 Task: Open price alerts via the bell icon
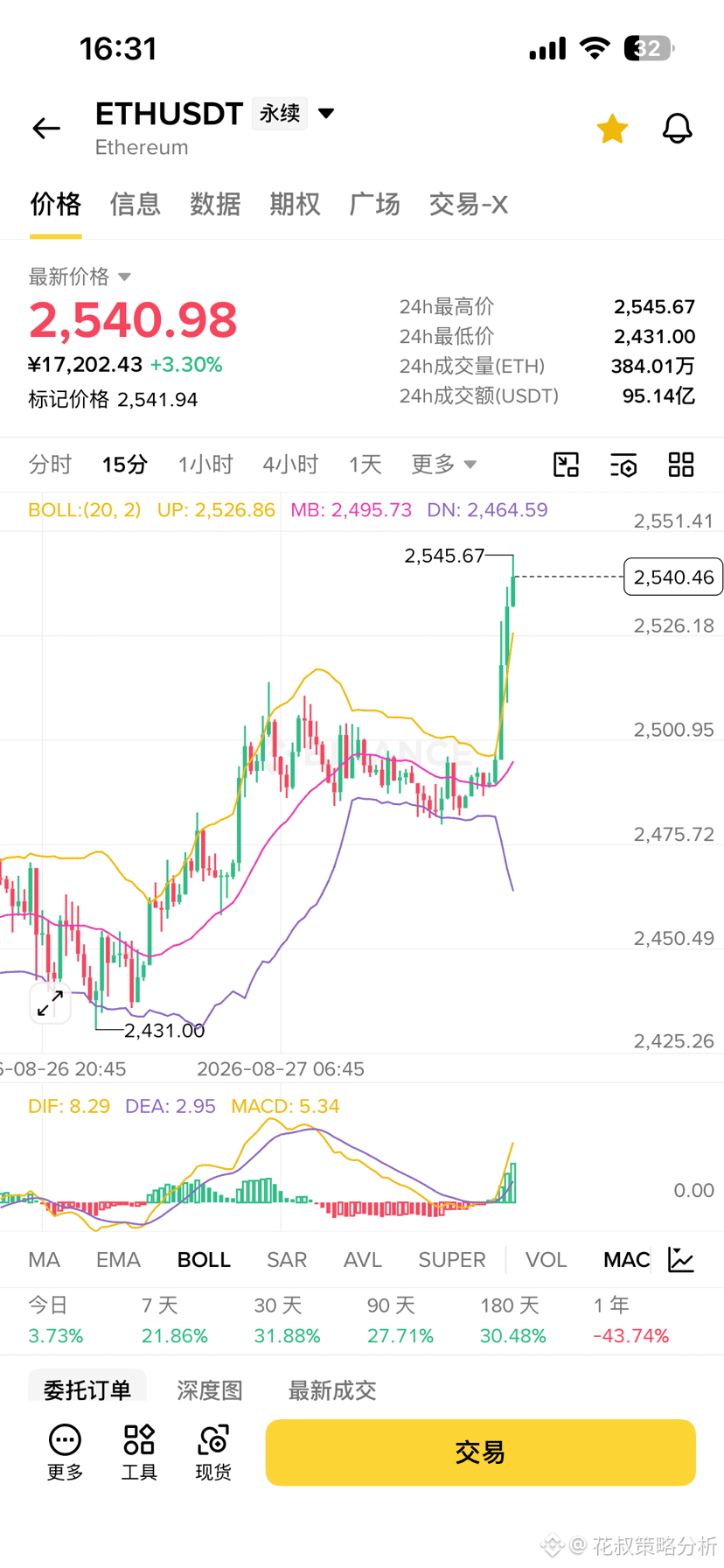click(677, 129)
